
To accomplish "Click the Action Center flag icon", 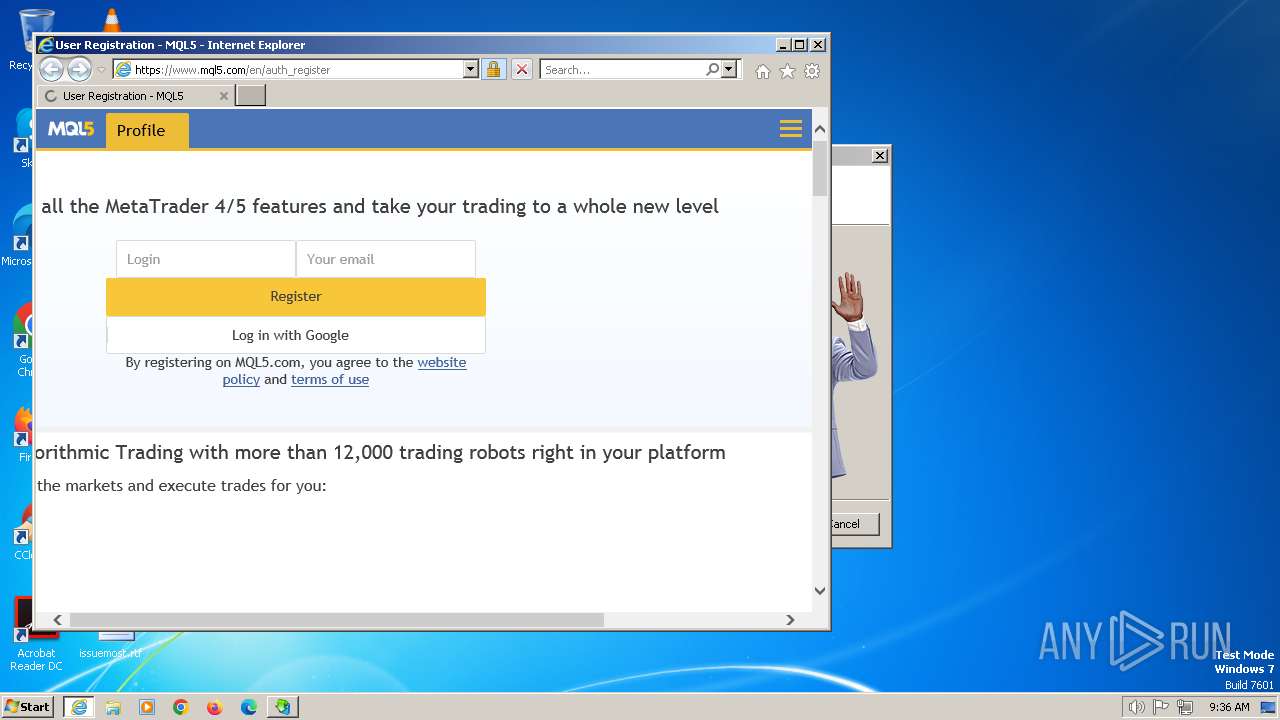I will coord(1161,707).
